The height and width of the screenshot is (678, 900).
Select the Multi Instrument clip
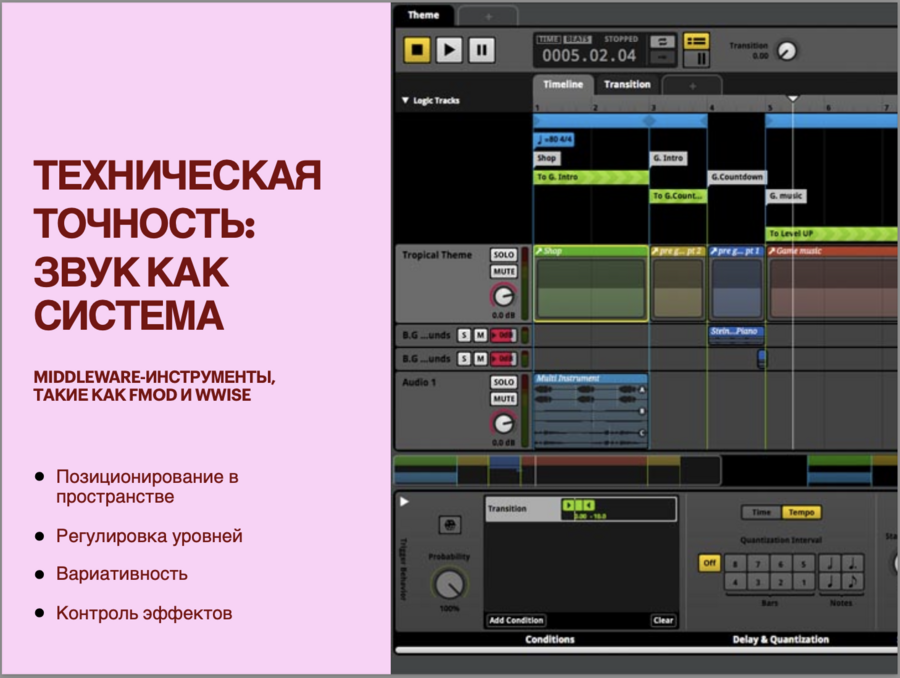[x=591, y=411]
